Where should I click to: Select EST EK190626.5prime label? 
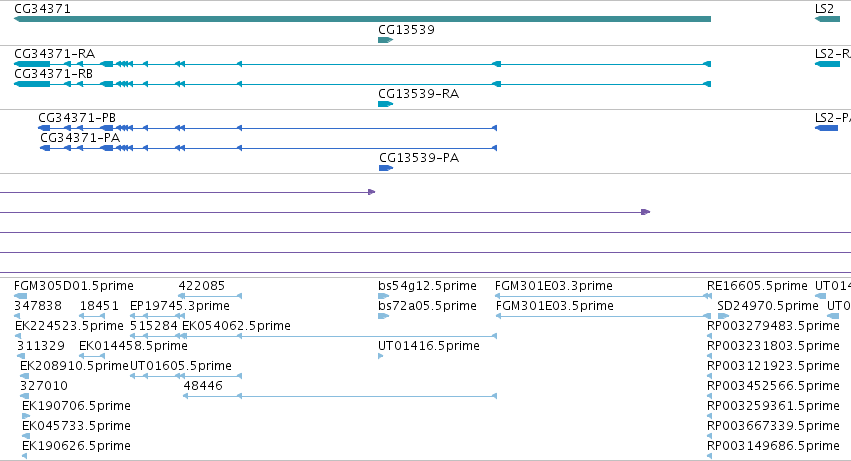click(x=77, y=446)
